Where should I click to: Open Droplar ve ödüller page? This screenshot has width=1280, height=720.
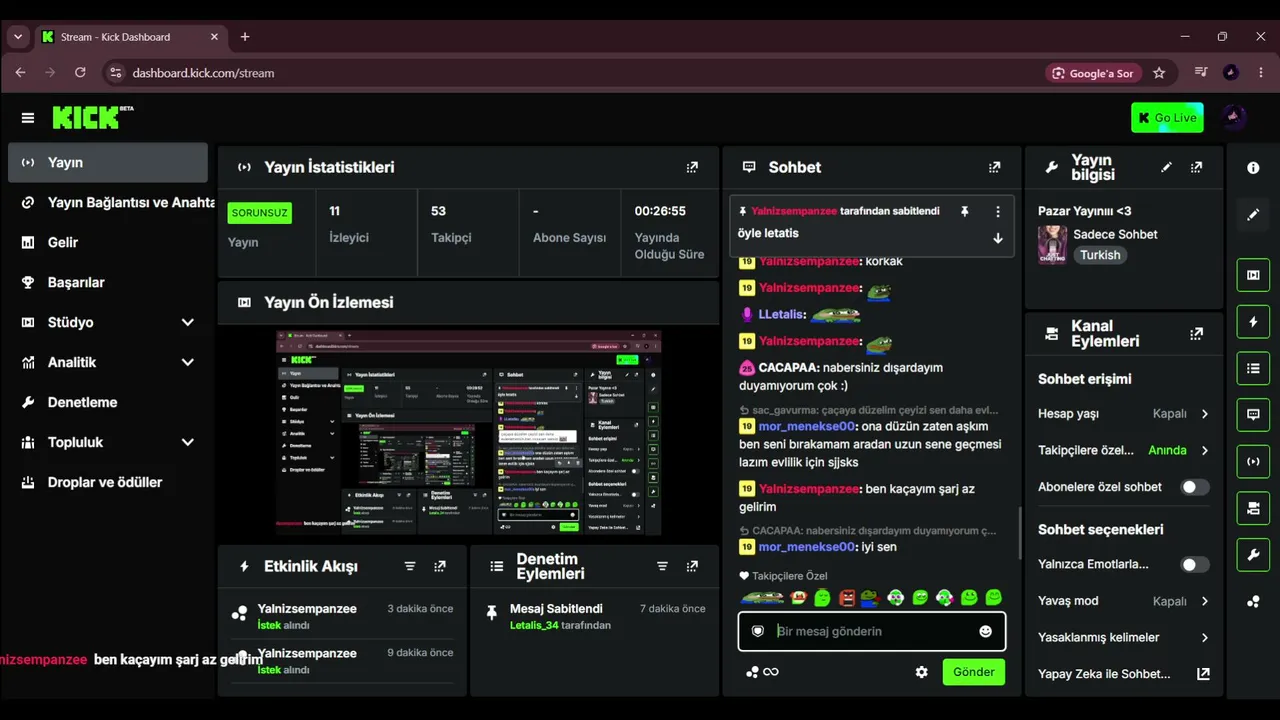108,482
